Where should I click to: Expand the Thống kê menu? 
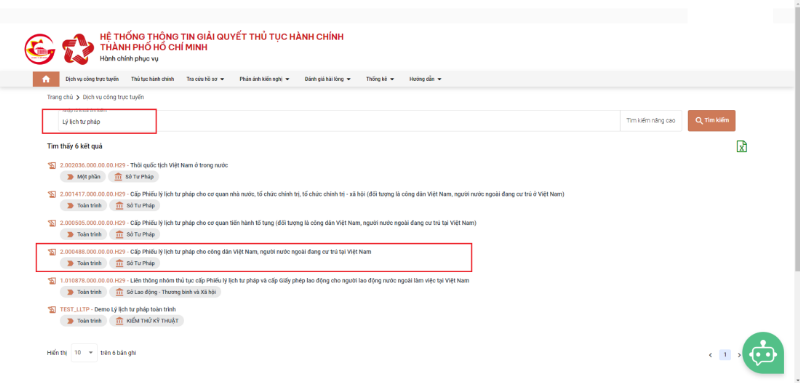[380, 79]
